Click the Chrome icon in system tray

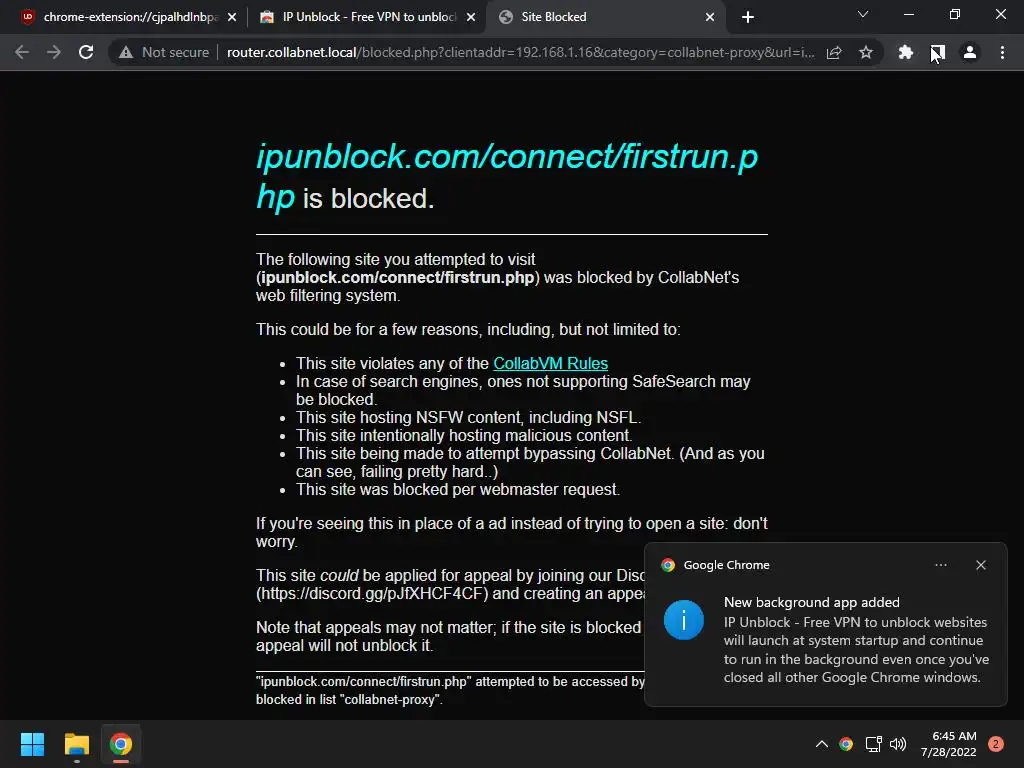(846, 744)
